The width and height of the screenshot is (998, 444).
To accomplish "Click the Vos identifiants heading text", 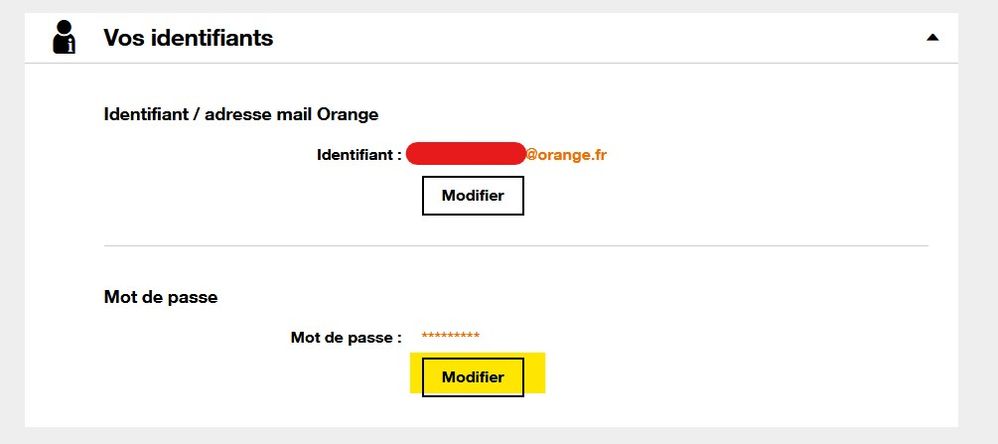I will [x=188, y=39].
